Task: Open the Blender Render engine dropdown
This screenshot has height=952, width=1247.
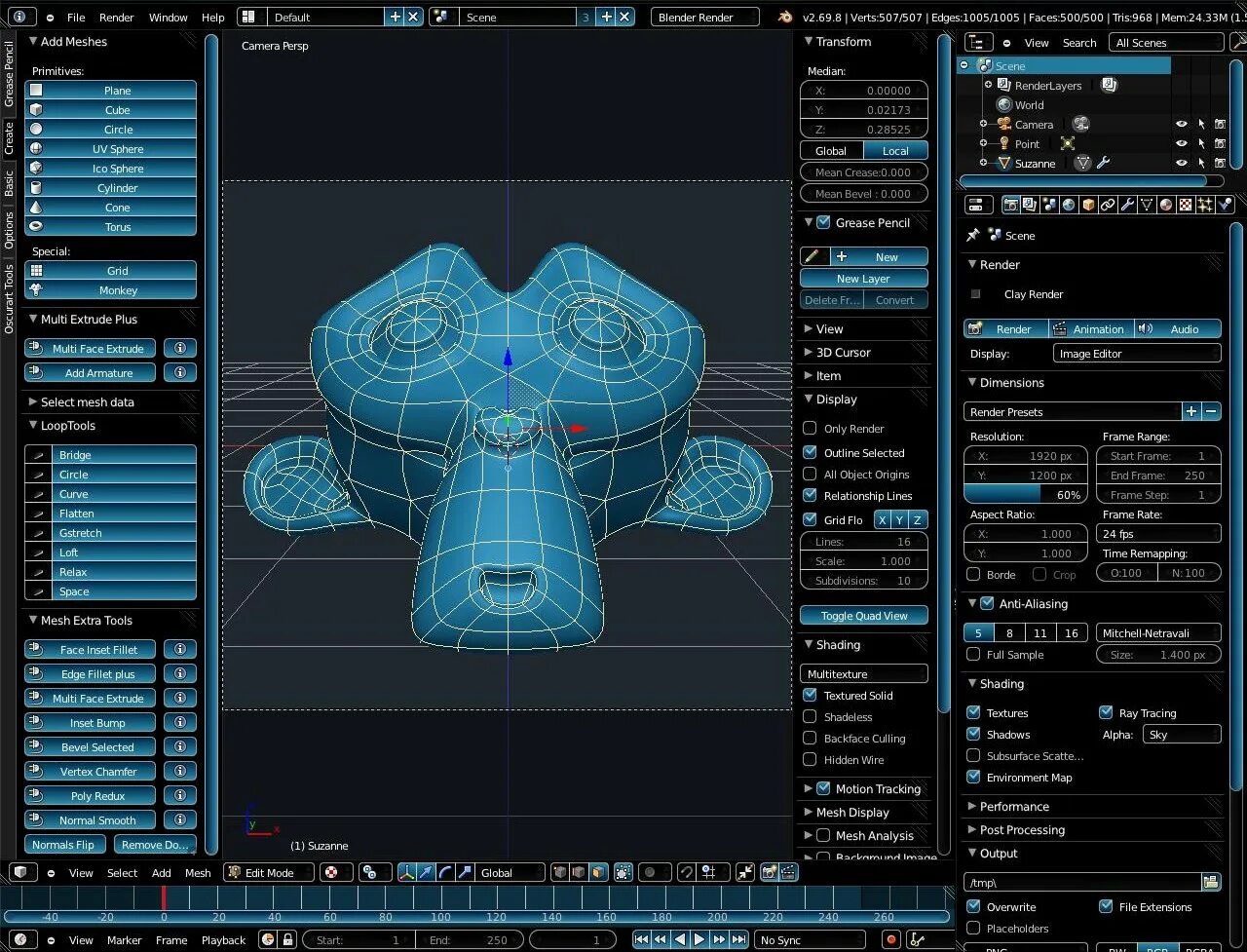Action: pyautogui.click(x=705, y=17)
